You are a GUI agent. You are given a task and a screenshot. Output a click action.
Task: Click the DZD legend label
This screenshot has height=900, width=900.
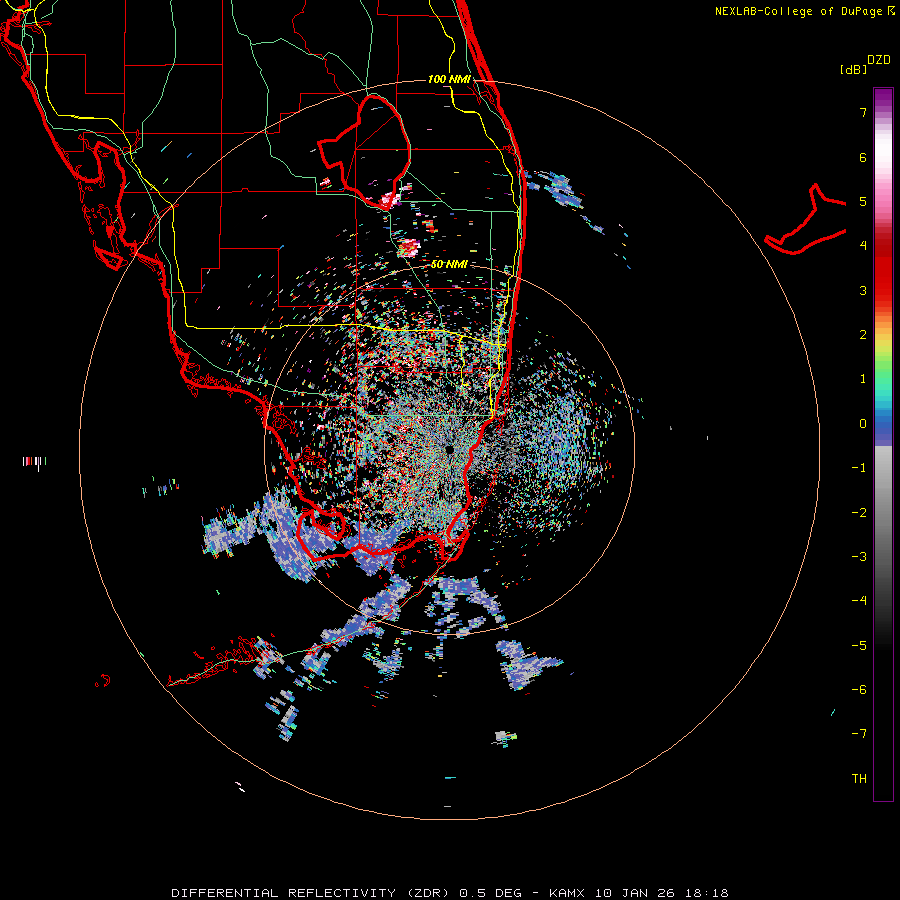(879, 60)
